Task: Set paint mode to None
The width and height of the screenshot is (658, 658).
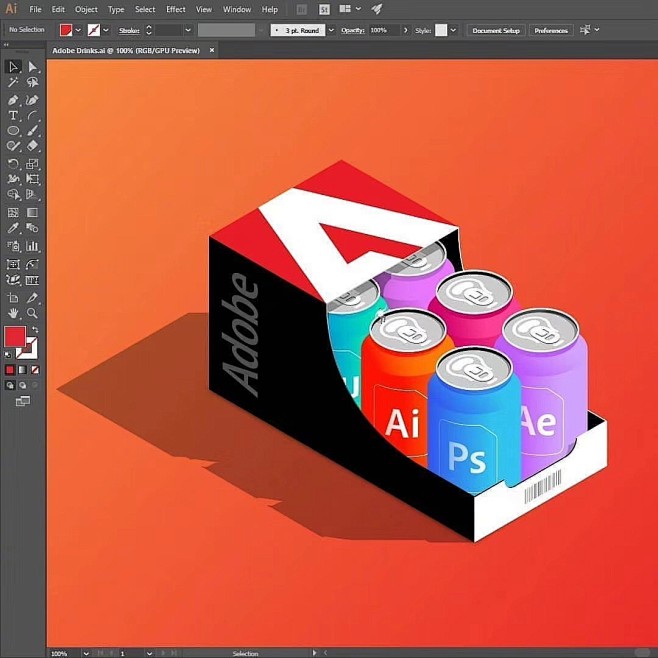Action: [35, 370]
